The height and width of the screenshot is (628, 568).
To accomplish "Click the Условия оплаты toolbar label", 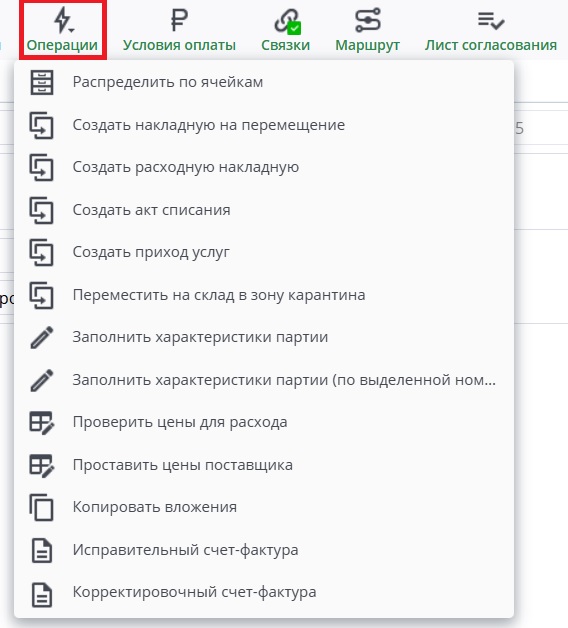I will tap(179, 45).
